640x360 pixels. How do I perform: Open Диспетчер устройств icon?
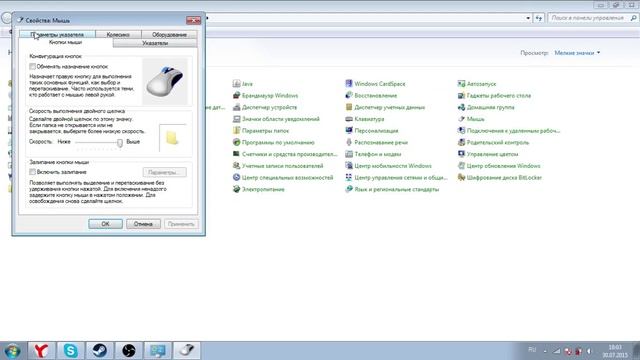click(236, 107)
